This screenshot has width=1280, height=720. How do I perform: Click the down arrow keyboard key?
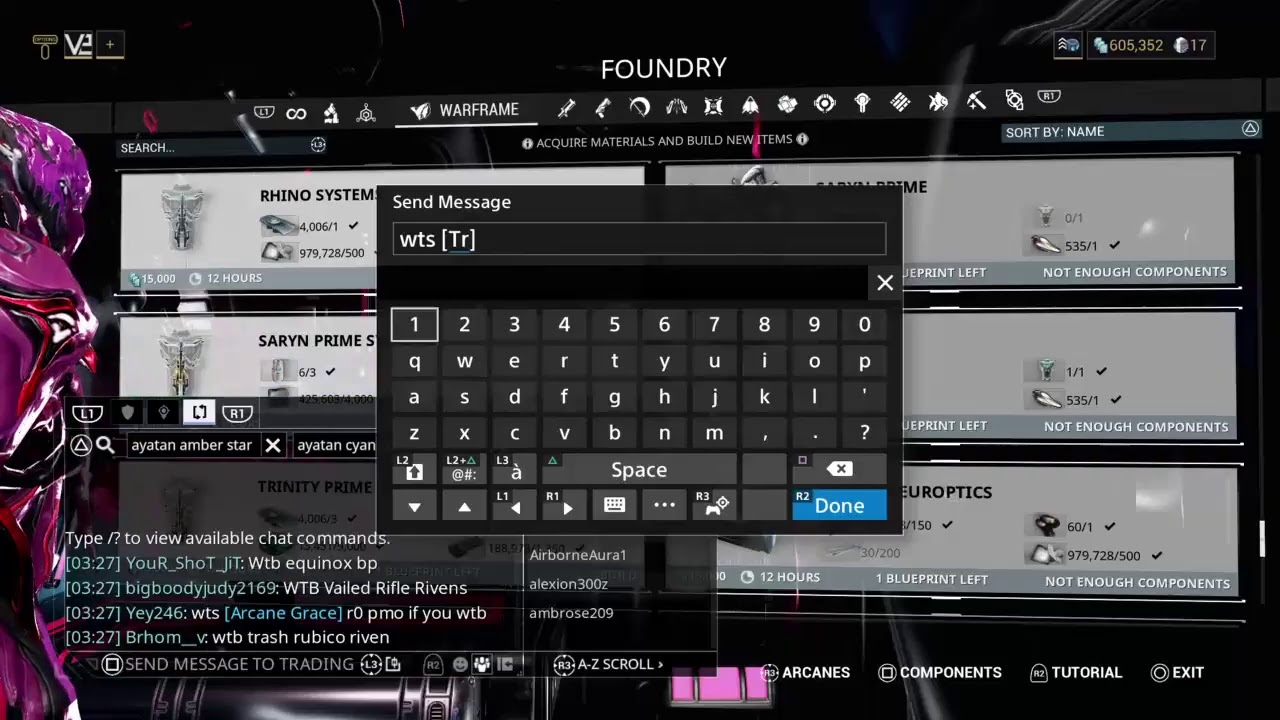[x=414, y=506]
